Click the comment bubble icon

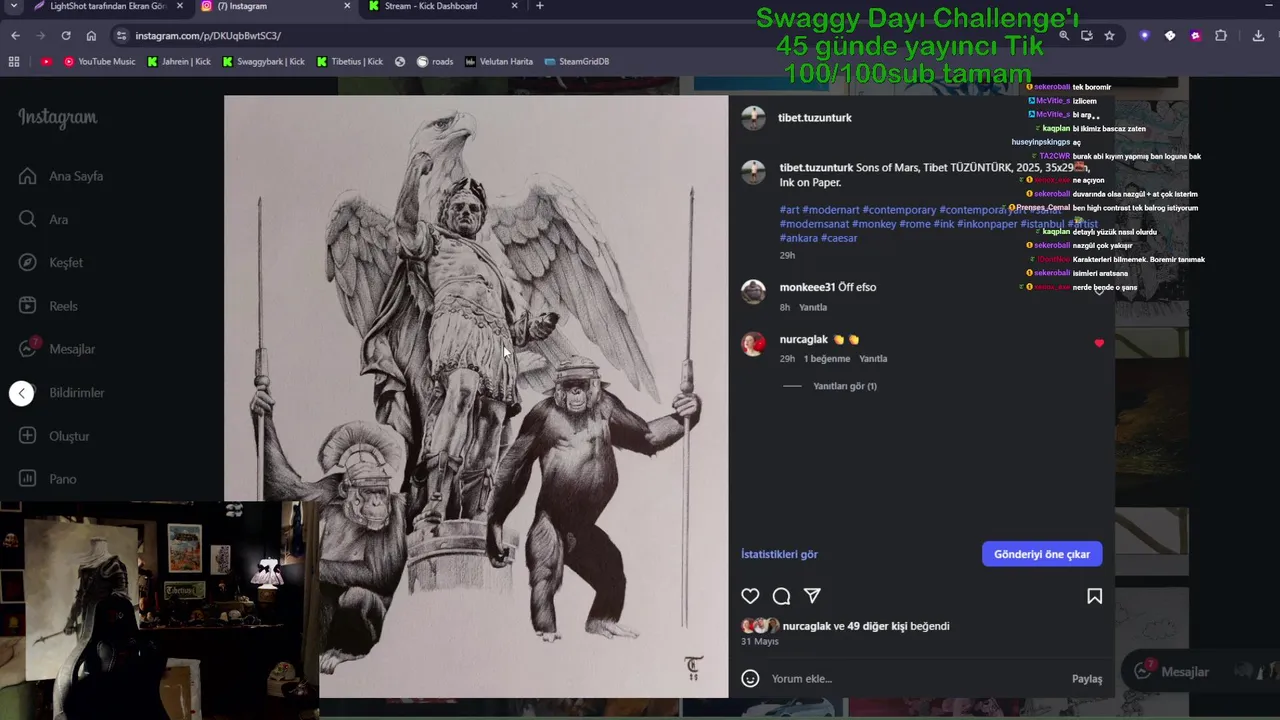pyautogui.click(x=781, y=596)
